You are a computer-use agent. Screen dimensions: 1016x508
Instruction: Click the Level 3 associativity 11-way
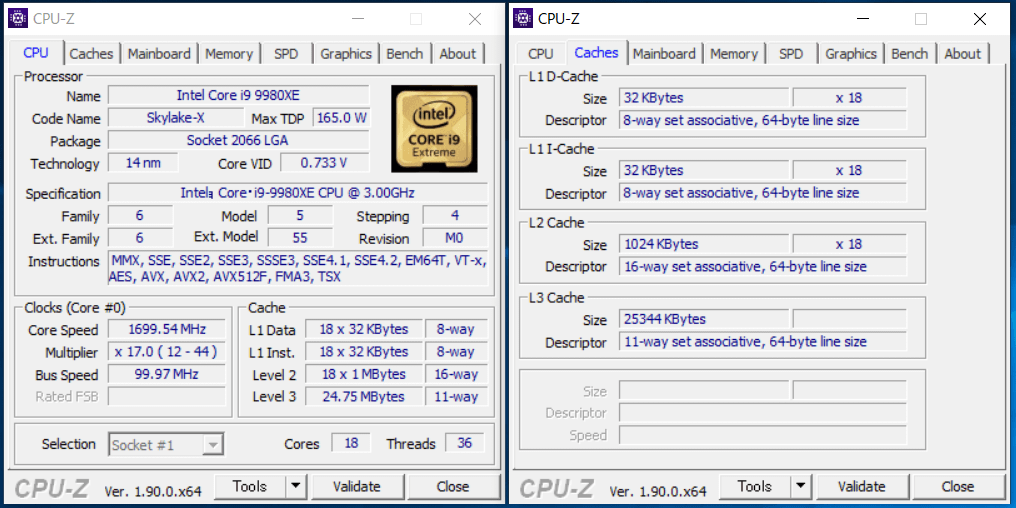coord(456,397)
